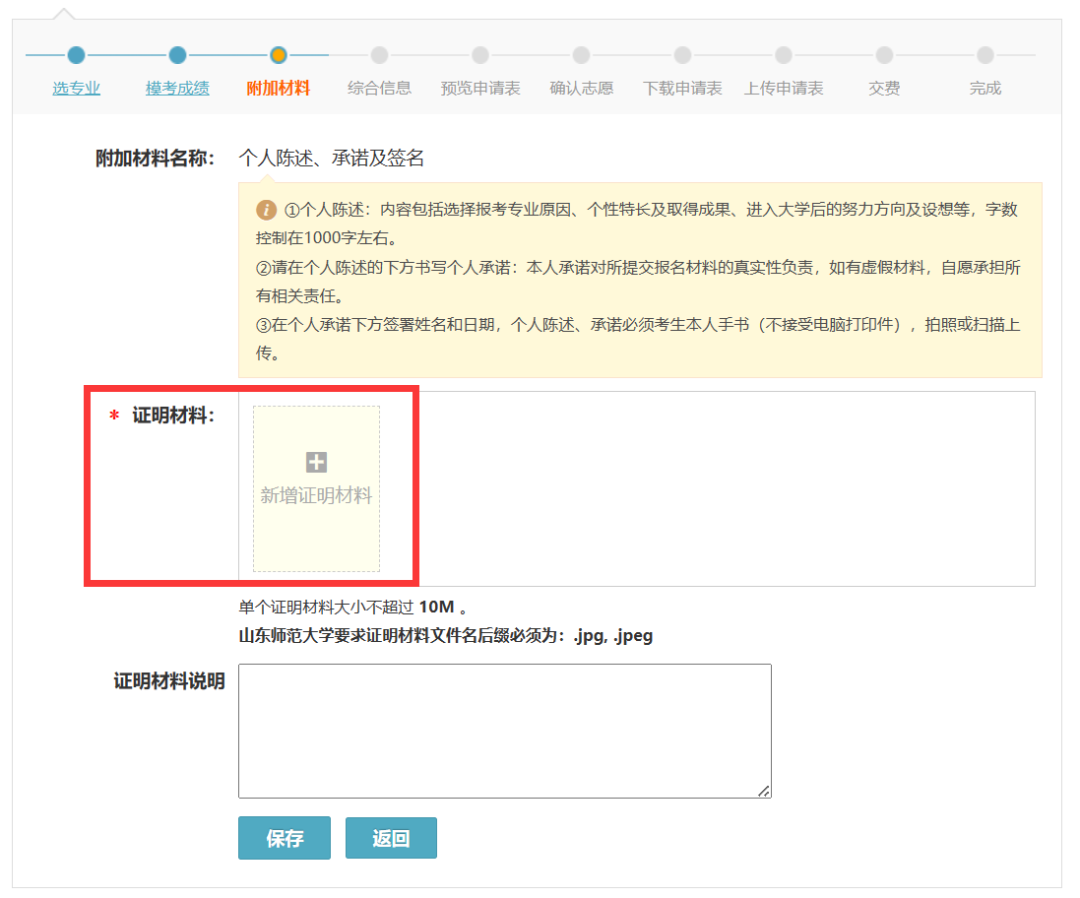Click the grey dot above 上传申请表

tap(783, 55)
